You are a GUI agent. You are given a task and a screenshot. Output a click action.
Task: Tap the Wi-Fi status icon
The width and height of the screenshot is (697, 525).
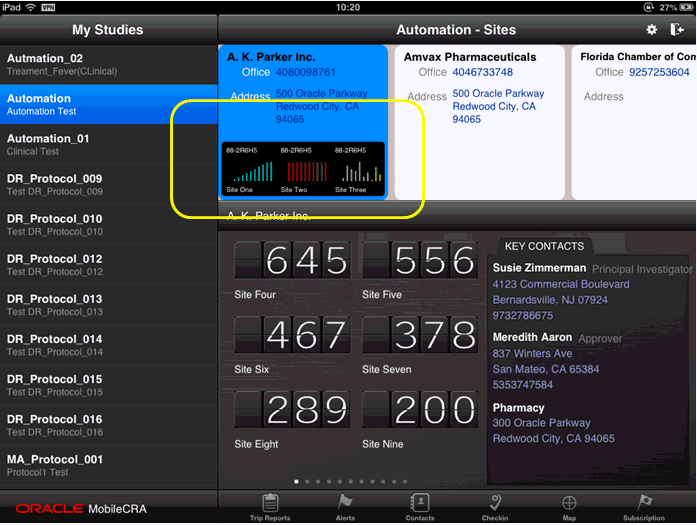(x=31, y=7)
